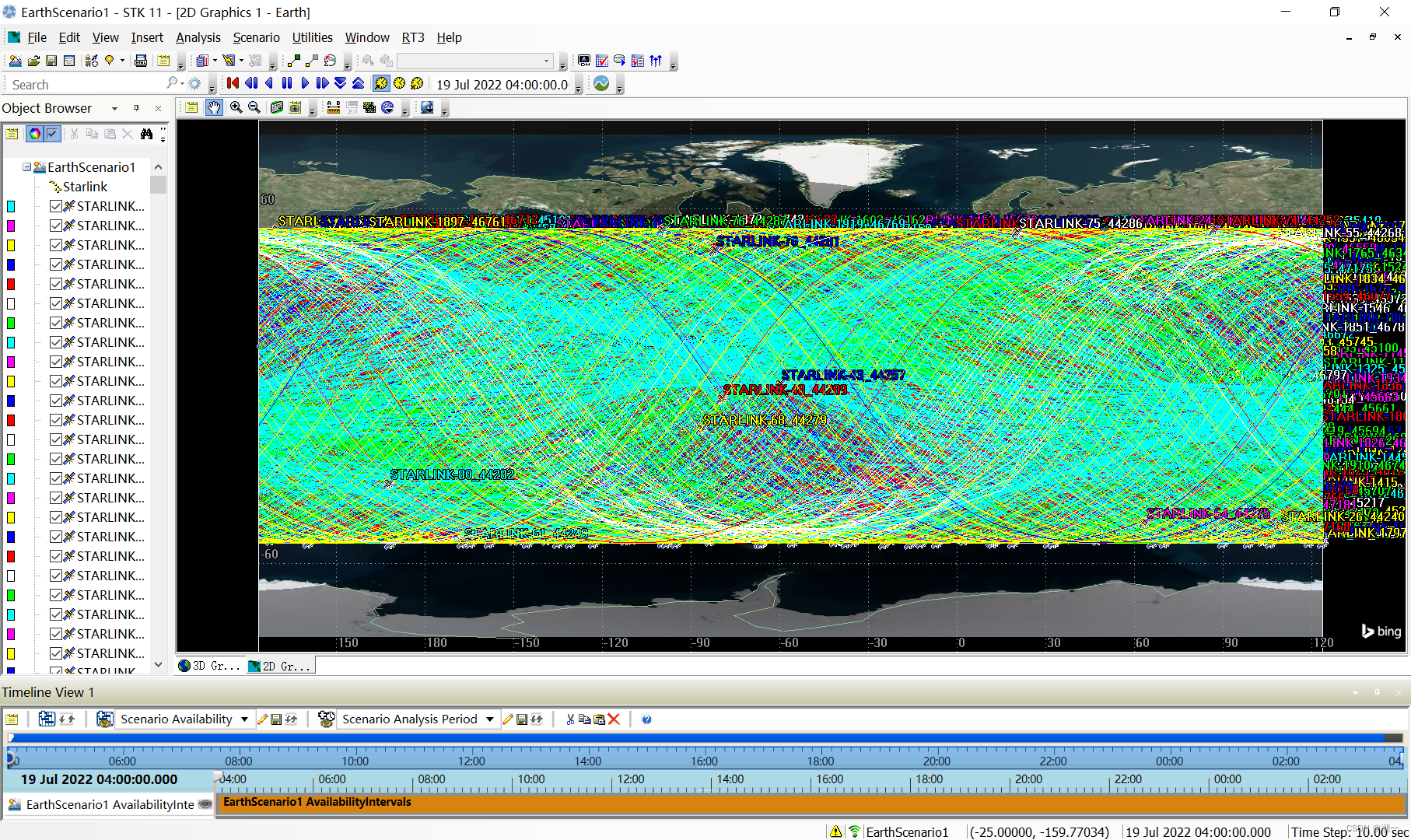Screen dimensions: 1411x840
Task: Activate the grab hand pan tool
Action: [x=214, y=108]
